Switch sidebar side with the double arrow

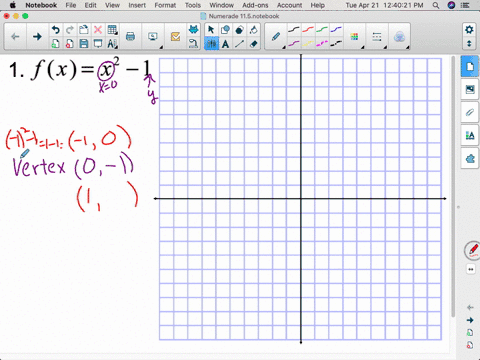471,269
